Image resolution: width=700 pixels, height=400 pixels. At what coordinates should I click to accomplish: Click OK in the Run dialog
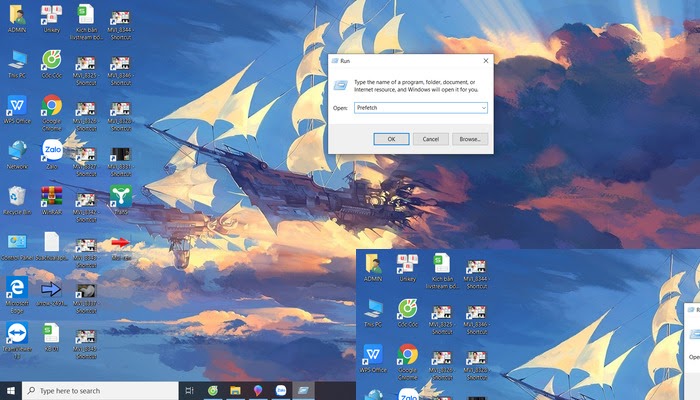(x=391, y=139)
